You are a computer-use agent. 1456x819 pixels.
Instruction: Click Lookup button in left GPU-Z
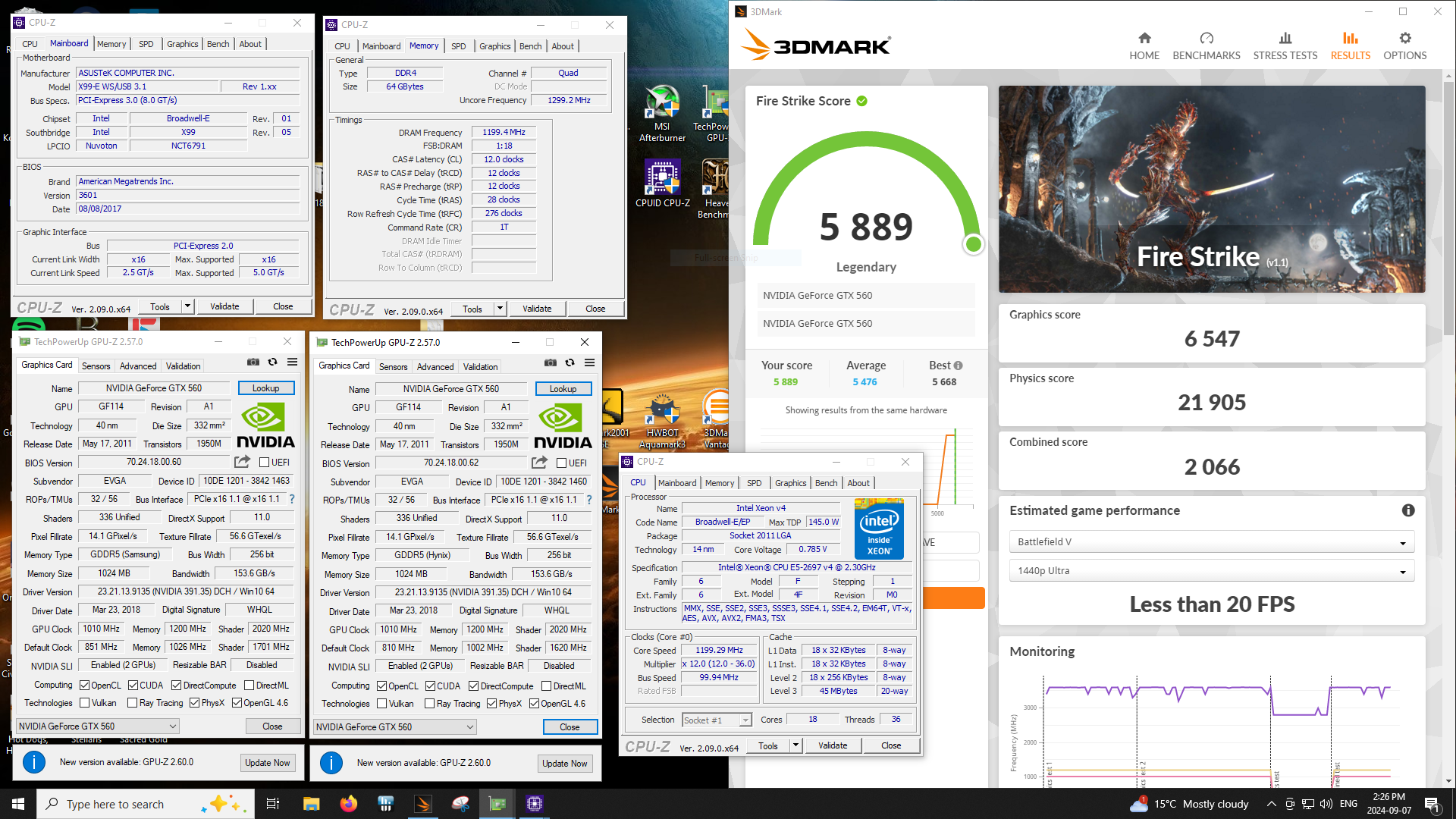tap(266, 388)
